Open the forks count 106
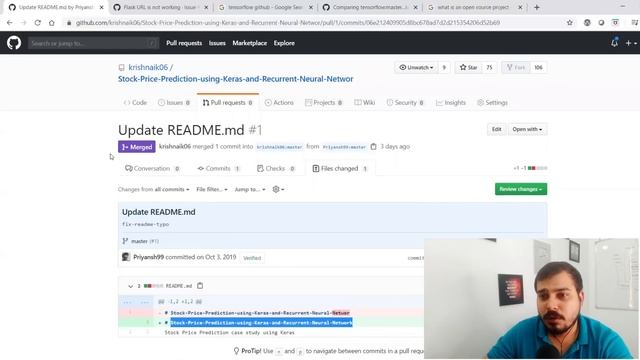Image resolution: width=640 pixels, height=360 pixels. [538, 67]
